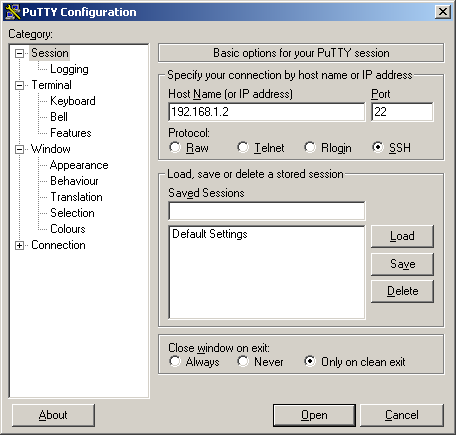Close the PuTTY Configuration window

[x=443, y=12]
